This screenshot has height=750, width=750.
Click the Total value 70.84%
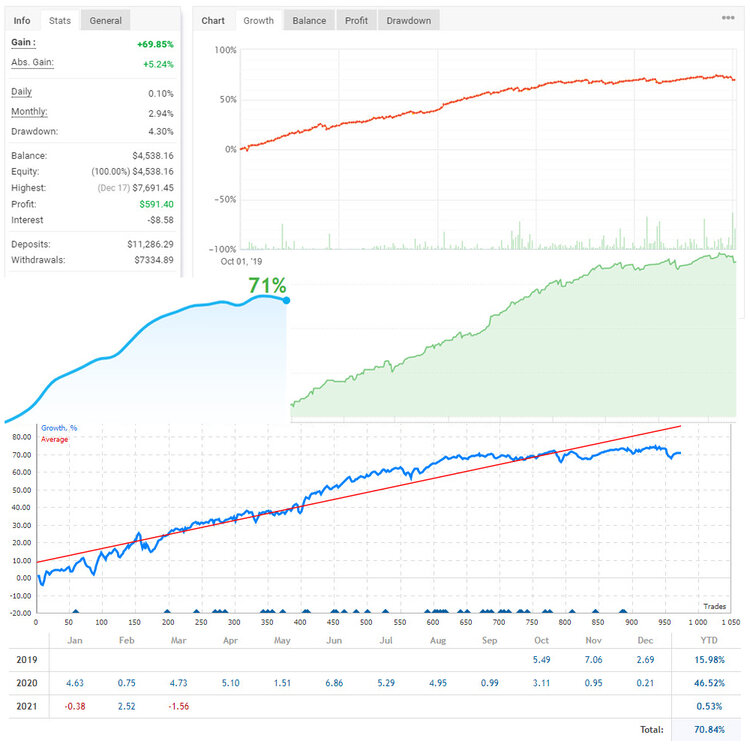point(709,730)
